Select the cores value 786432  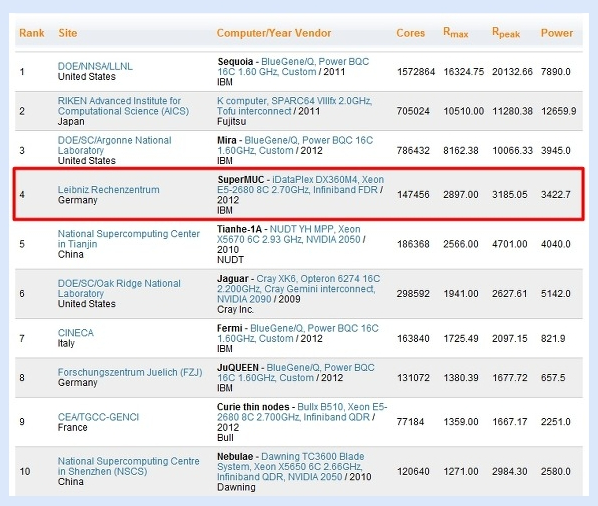pos(413,150)
